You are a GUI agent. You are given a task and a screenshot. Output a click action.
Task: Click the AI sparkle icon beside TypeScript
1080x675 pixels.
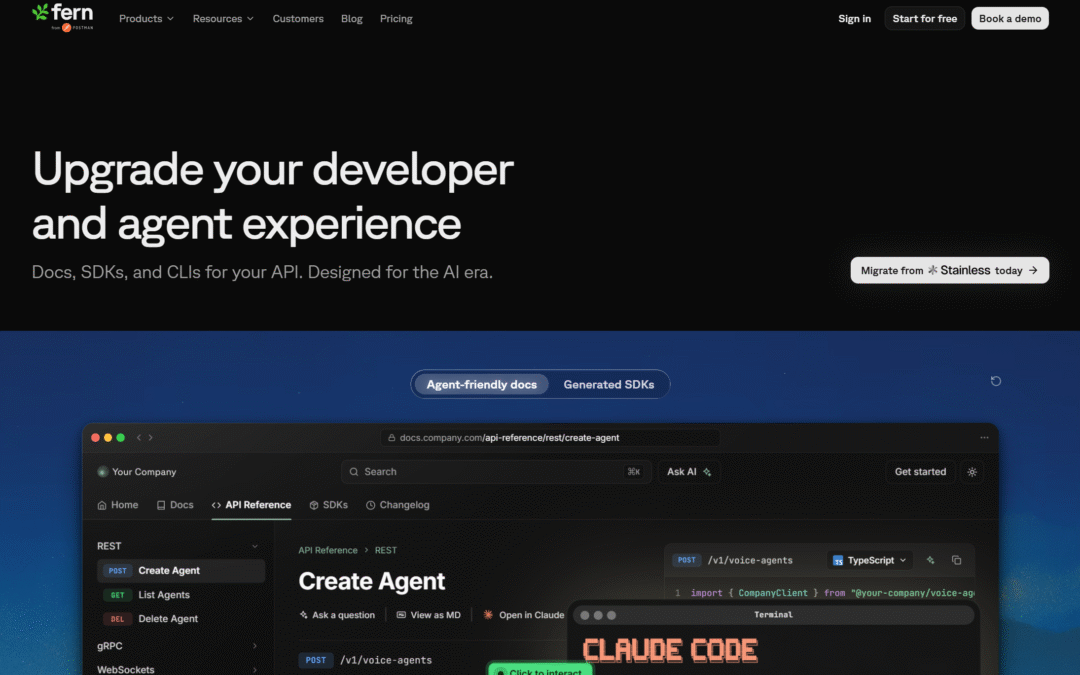click(931, 560)
